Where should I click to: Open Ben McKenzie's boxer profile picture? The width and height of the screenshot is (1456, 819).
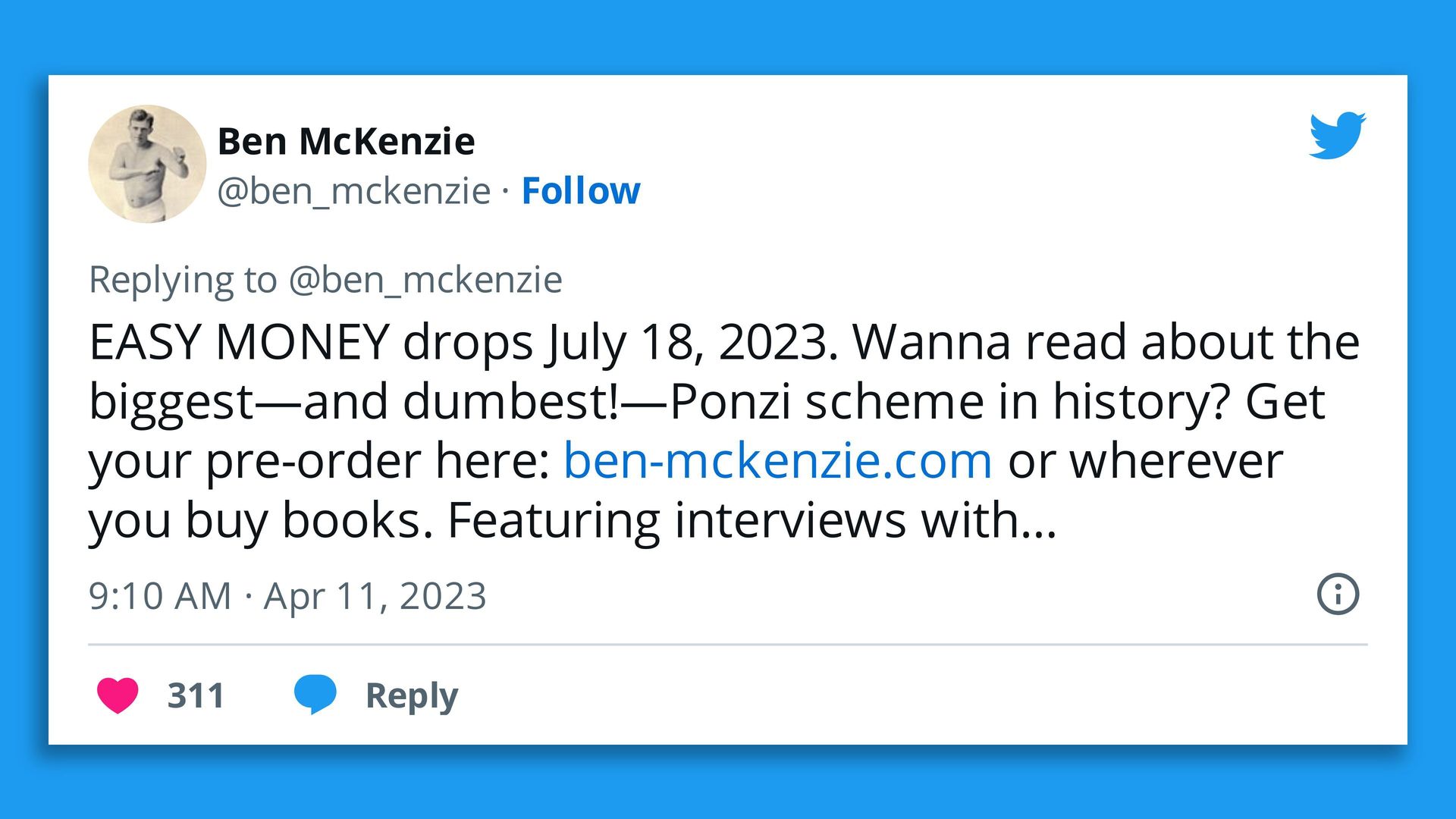click(147, 164)
